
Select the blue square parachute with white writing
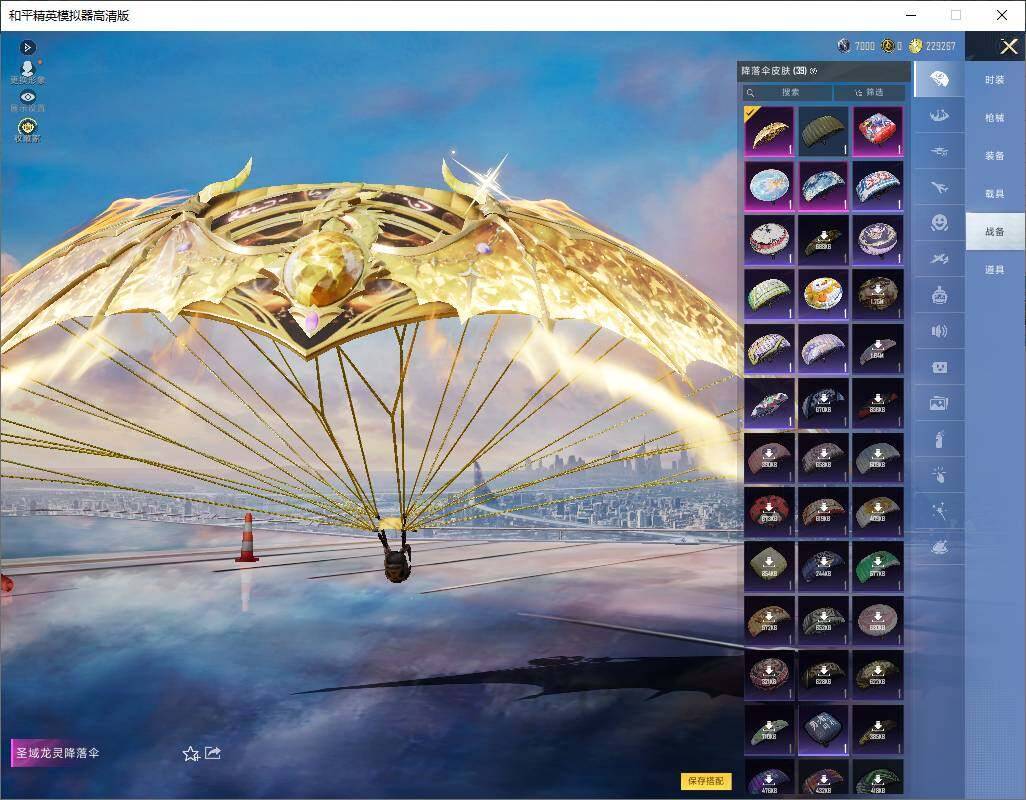[823, 729]
